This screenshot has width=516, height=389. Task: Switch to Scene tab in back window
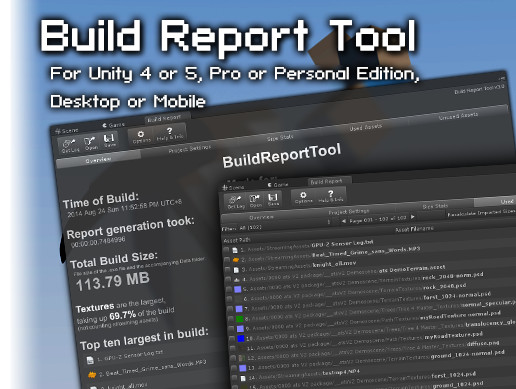(67, 131)
